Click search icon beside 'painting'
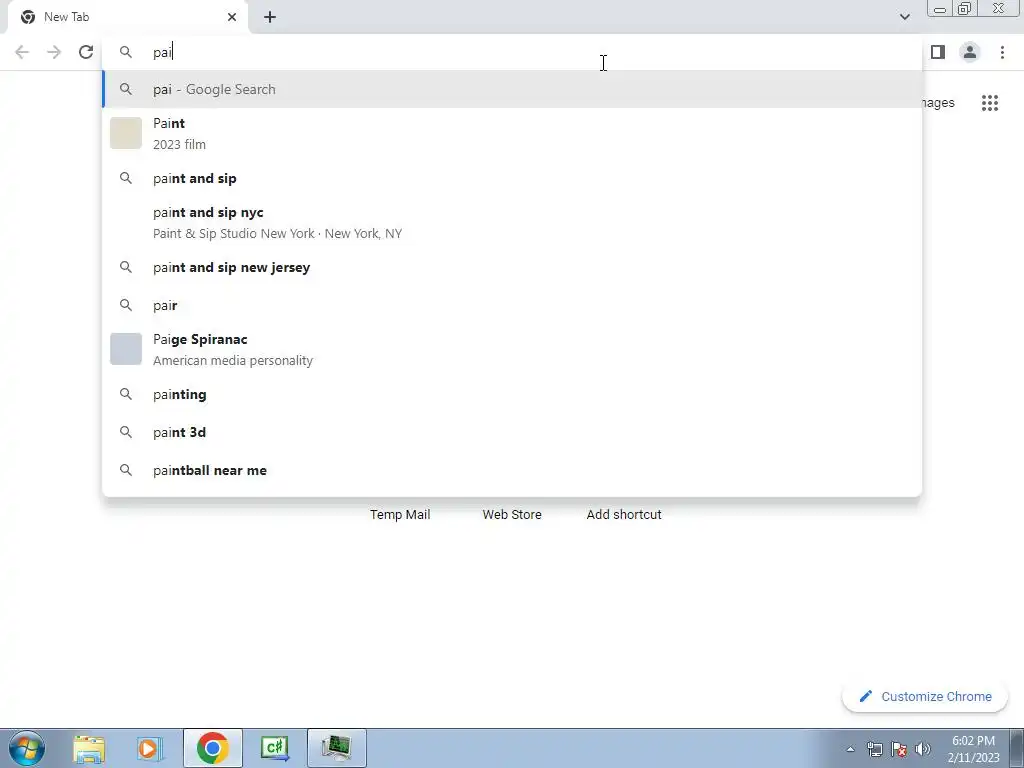This screenshot has height=768, width=1024. tap(125, 394)
